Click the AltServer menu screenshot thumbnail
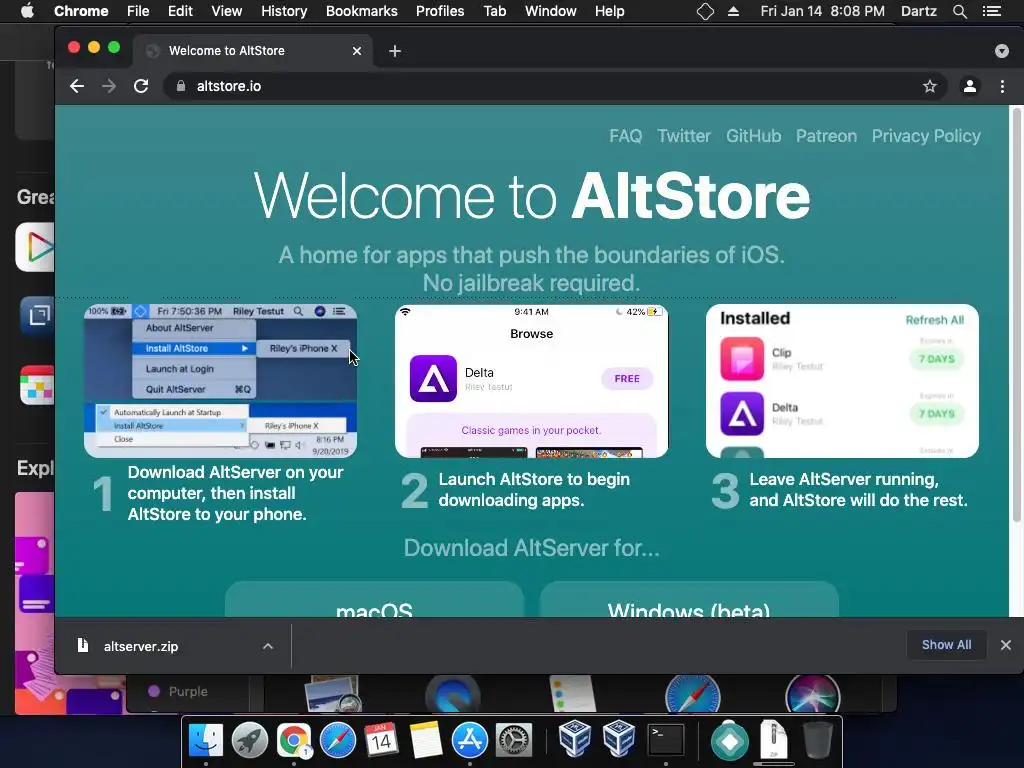The height and width of the screenshot is (768, 1024). [x=221, y=381]
